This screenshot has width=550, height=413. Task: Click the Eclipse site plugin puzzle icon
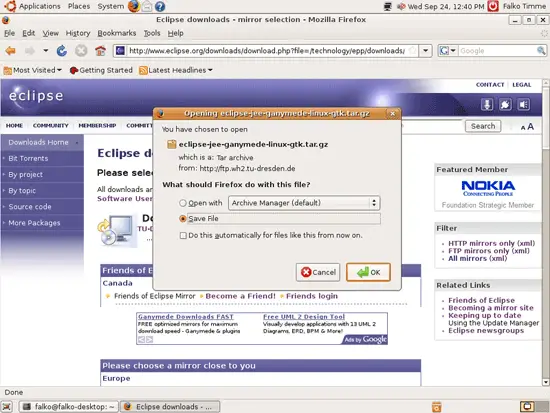coord(505,104)
